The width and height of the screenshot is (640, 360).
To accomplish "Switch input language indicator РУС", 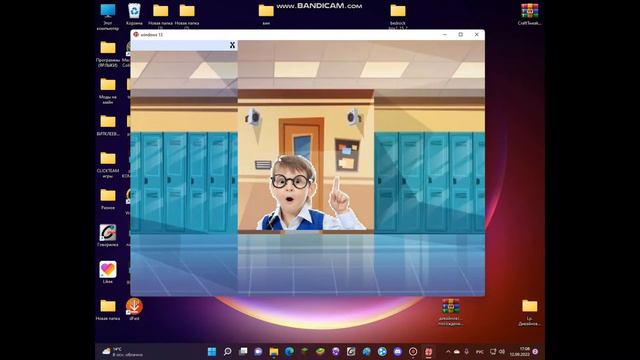I will (480, 351).
